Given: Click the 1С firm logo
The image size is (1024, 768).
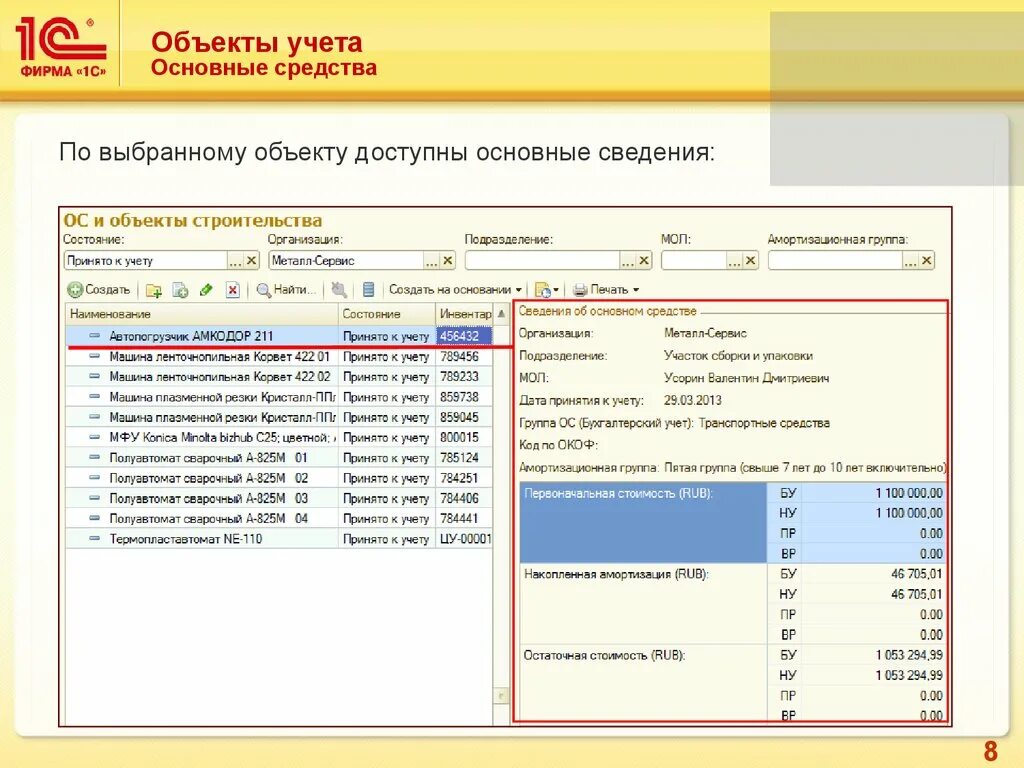Looking at the screenshot, I should [61, 47].
